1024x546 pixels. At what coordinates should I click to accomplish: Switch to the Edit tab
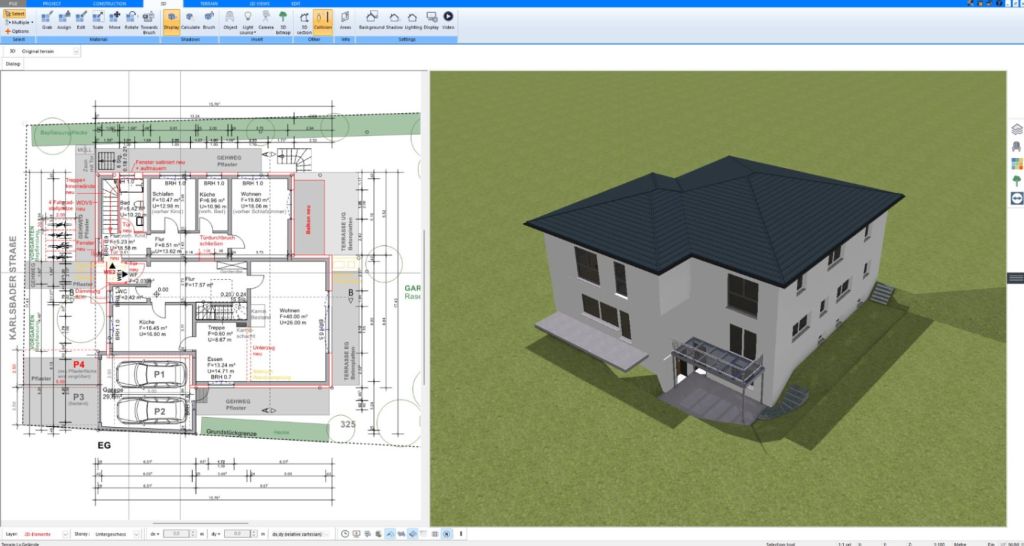click(296, 3)
